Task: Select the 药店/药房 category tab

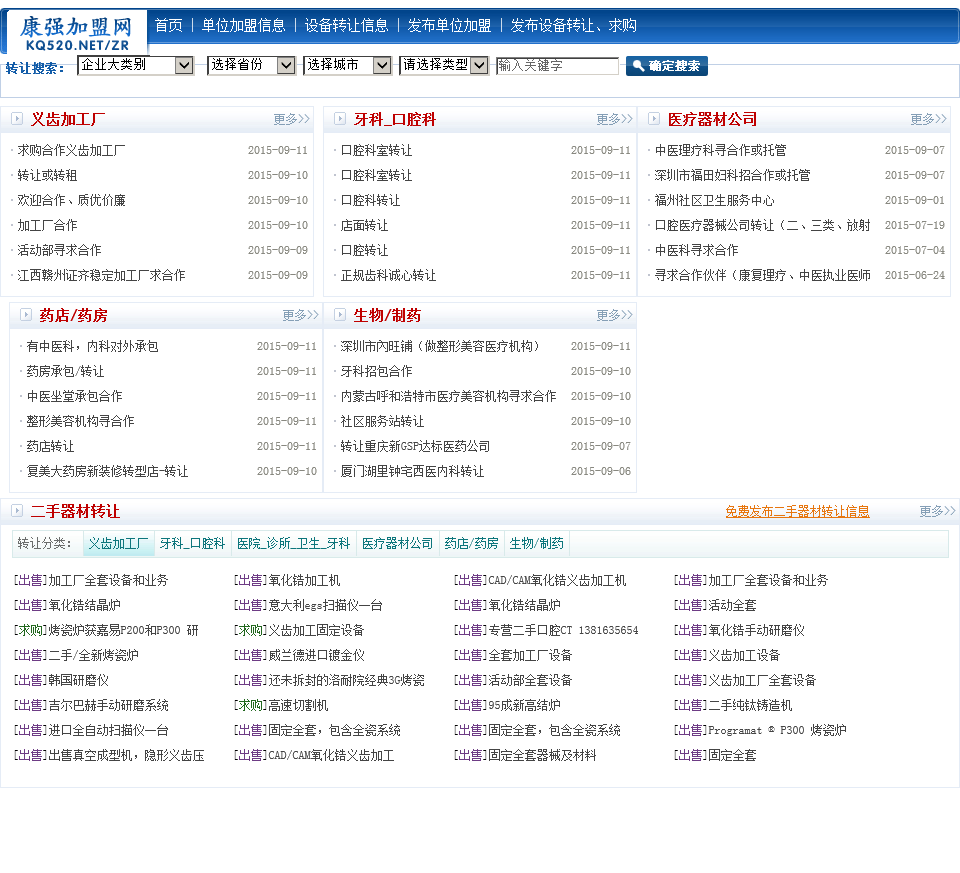Action: click(471, 543)
